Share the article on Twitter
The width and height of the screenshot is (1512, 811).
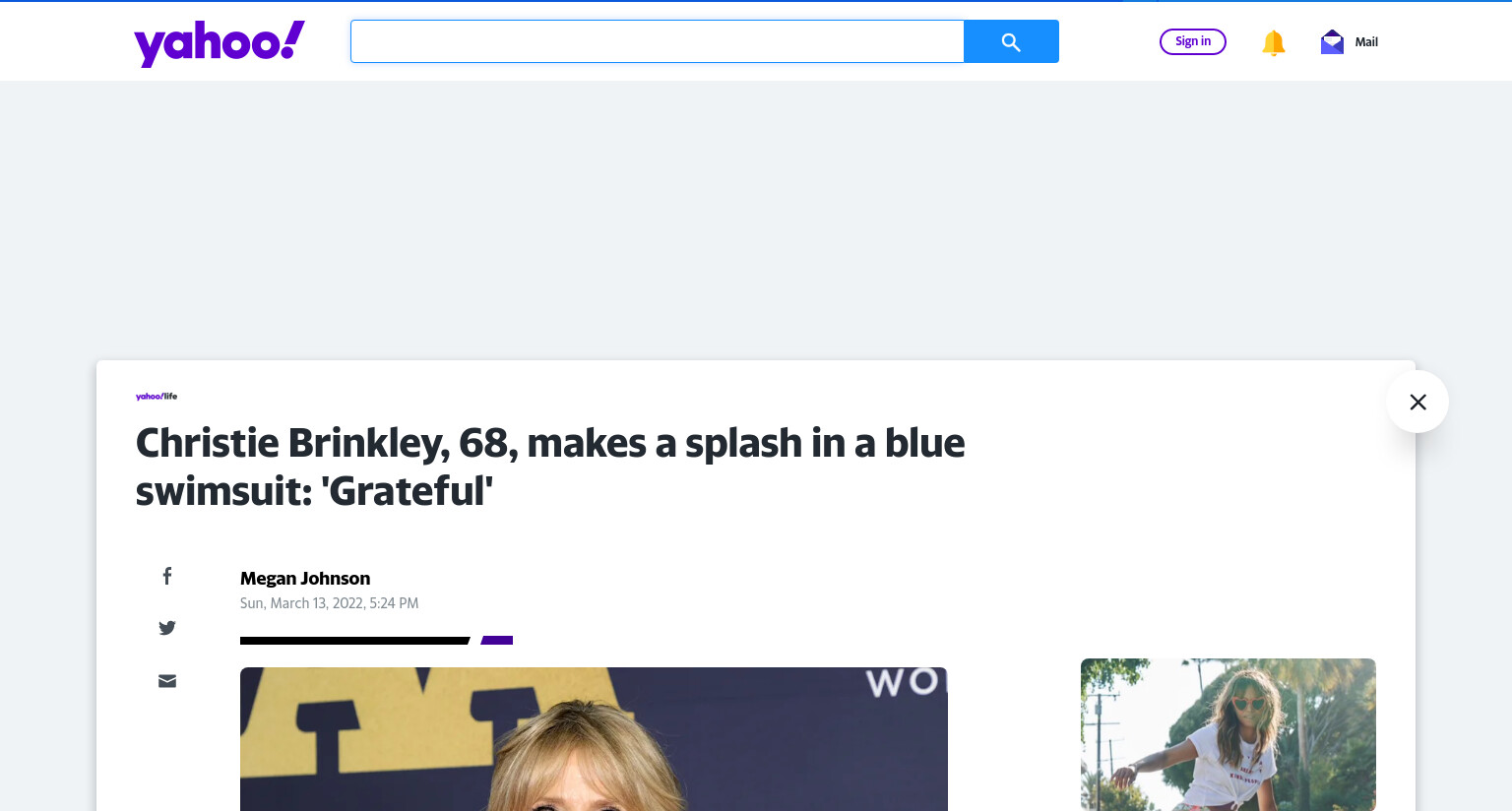click(167, 628)
